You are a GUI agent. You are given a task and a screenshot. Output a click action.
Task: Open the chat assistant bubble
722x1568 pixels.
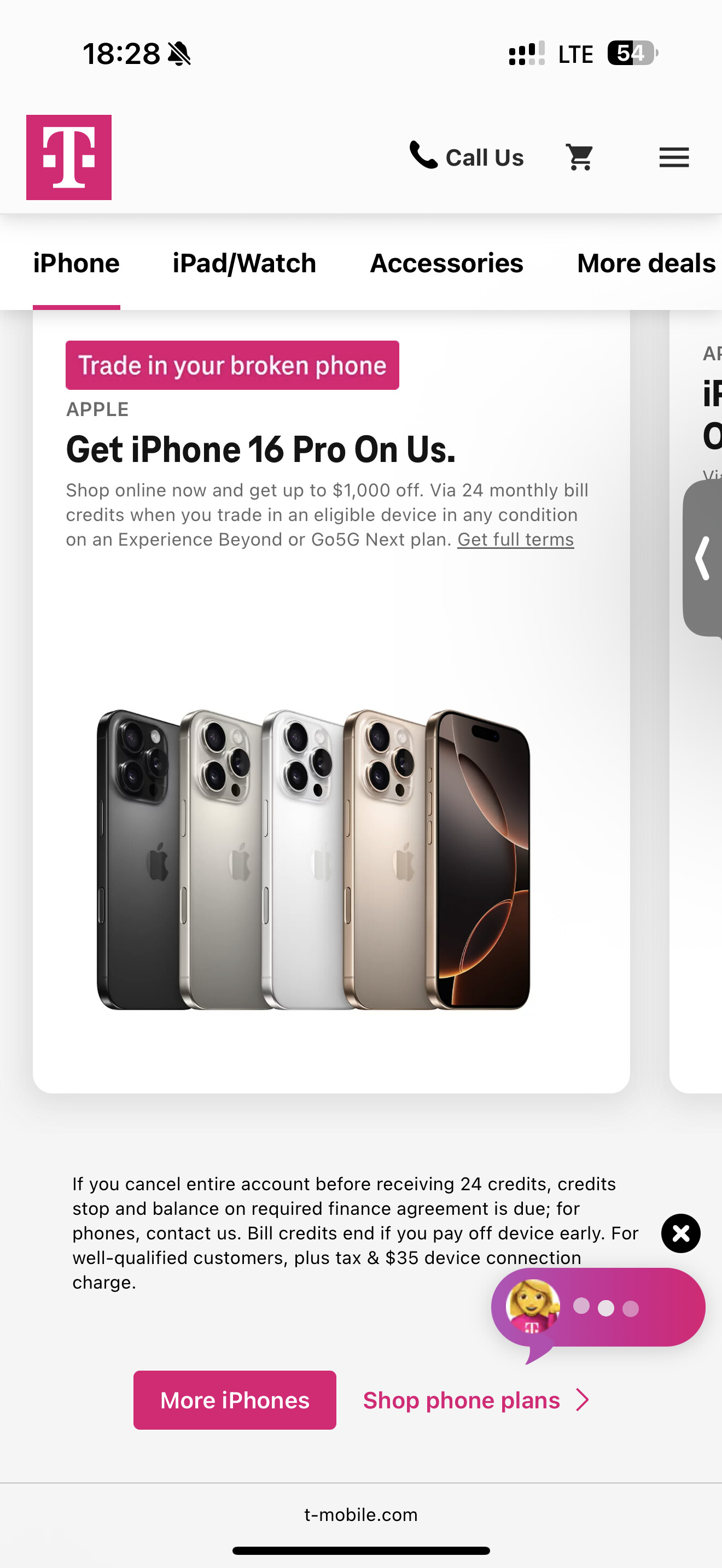click(x=598, y=1309)
